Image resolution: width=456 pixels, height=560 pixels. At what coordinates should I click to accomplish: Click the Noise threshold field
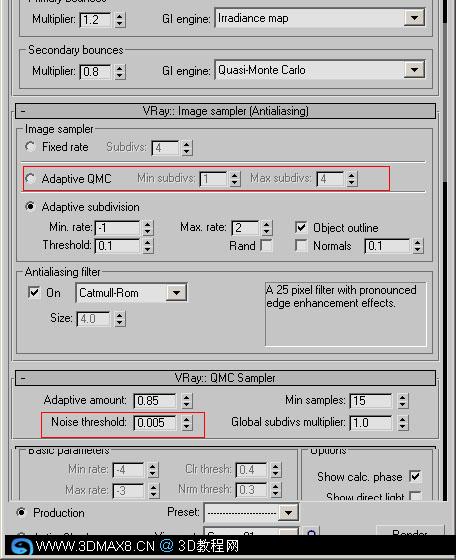155,423
